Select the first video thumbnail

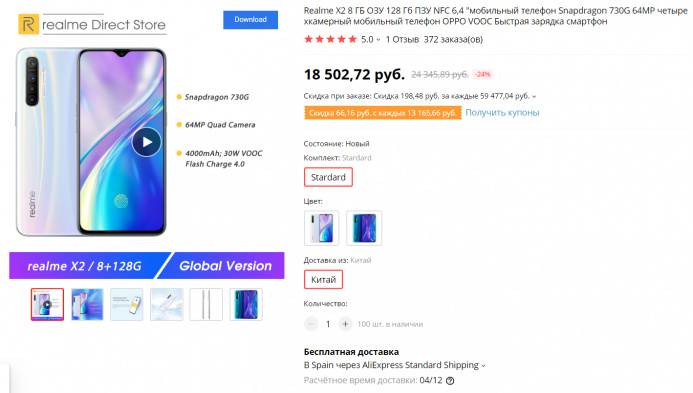point(47,304)
